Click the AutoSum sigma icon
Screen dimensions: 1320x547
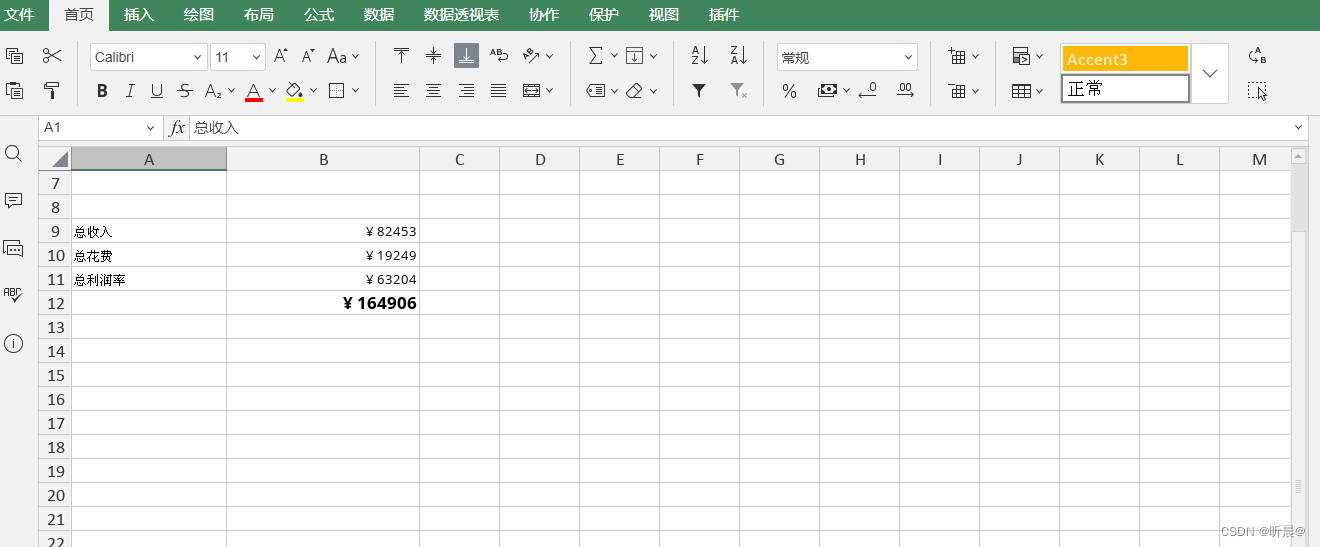(596, 56)
